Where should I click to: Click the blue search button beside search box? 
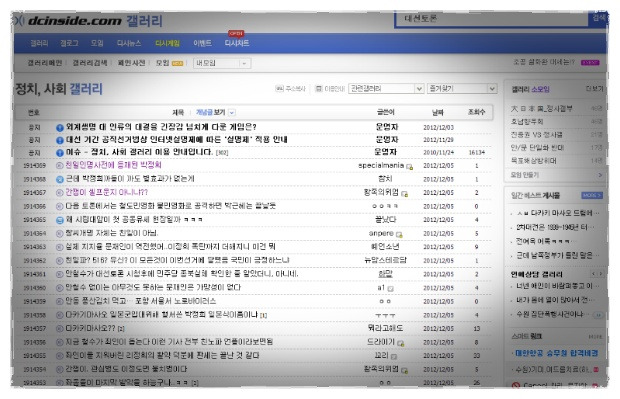tap(598, 19)
